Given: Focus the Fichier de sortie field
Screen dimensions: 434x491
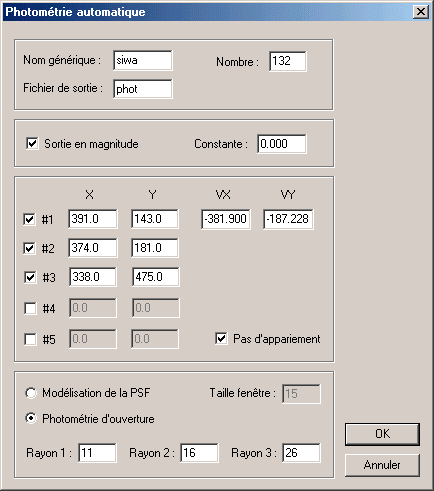Looking at the screenshot, I should 143,89.
